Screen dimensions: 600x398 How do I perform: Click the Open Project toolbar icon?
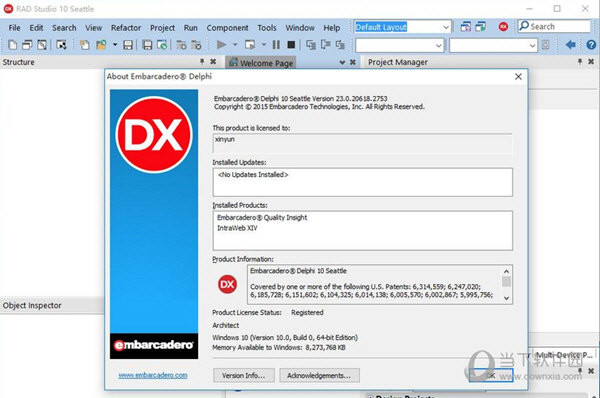(101, 45)
